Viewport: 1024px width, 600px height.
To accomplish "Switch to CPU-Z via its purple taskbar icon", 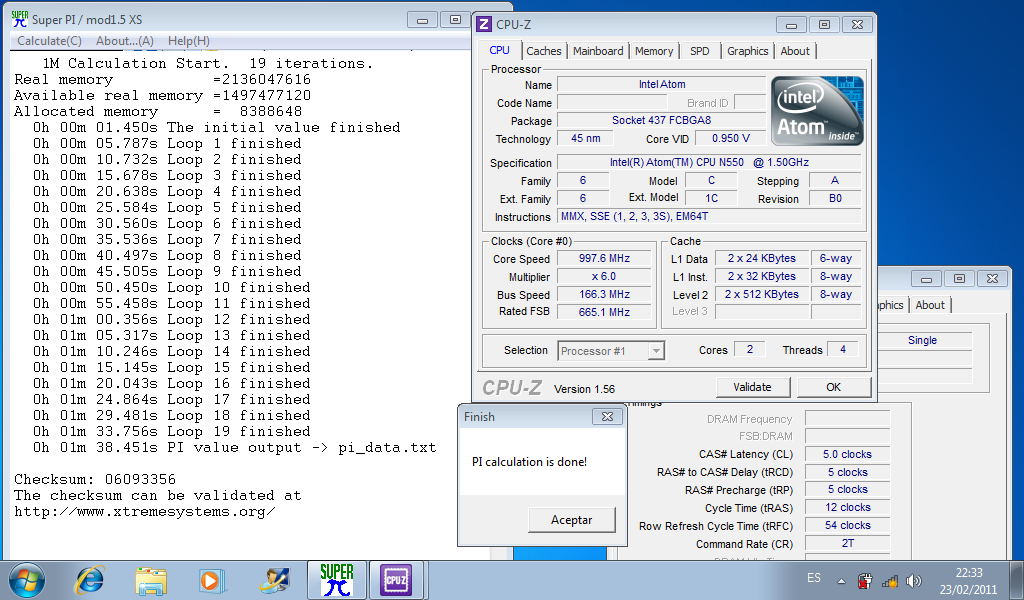I will (396, 580).
